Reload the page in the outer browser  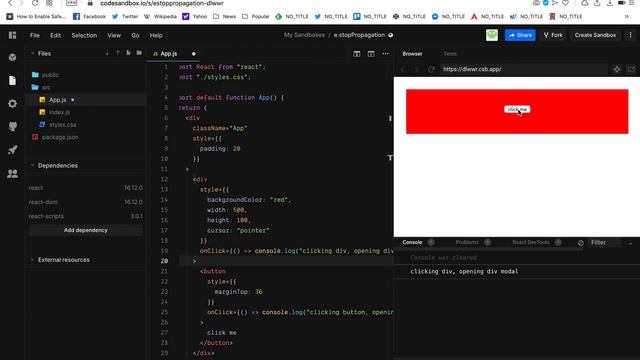pyautogui.click(x=35, y=3)
